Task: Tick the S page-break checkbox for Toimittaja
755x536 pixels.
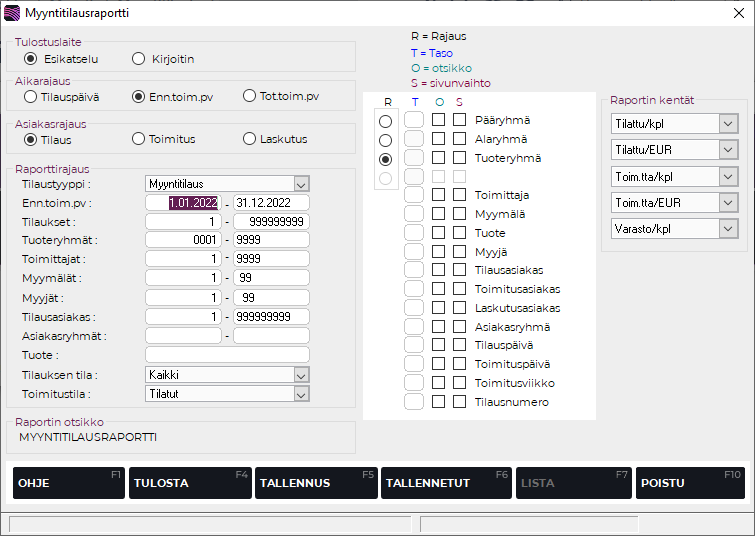Action: 459,195
